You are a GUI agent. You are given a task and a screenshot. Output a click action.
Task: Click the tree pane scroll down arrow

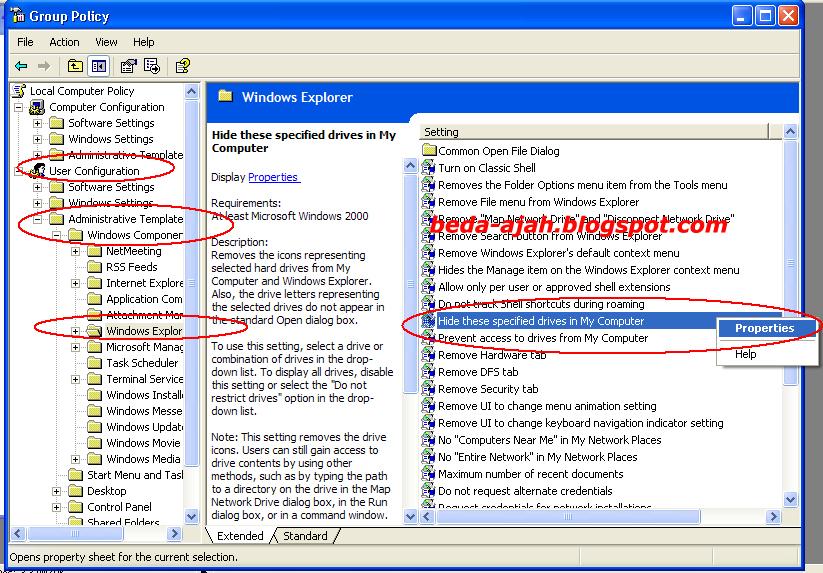click(192, 516)
